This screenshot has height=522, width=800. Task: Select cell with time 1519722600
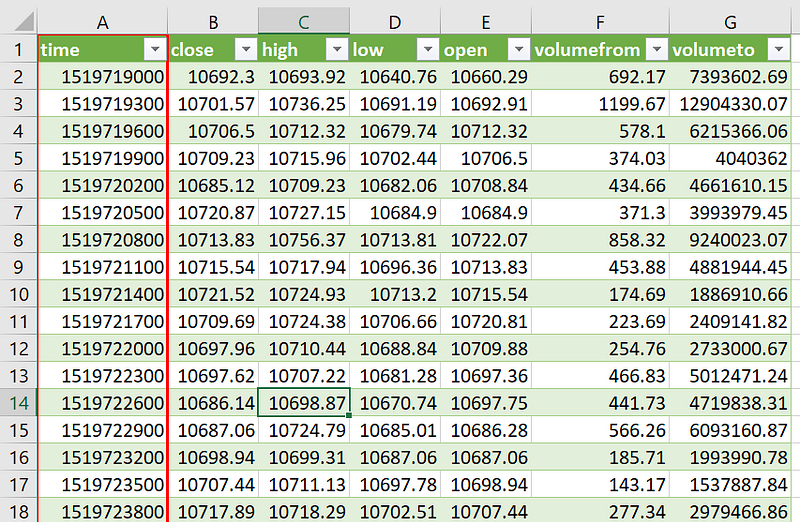[103, 403]
